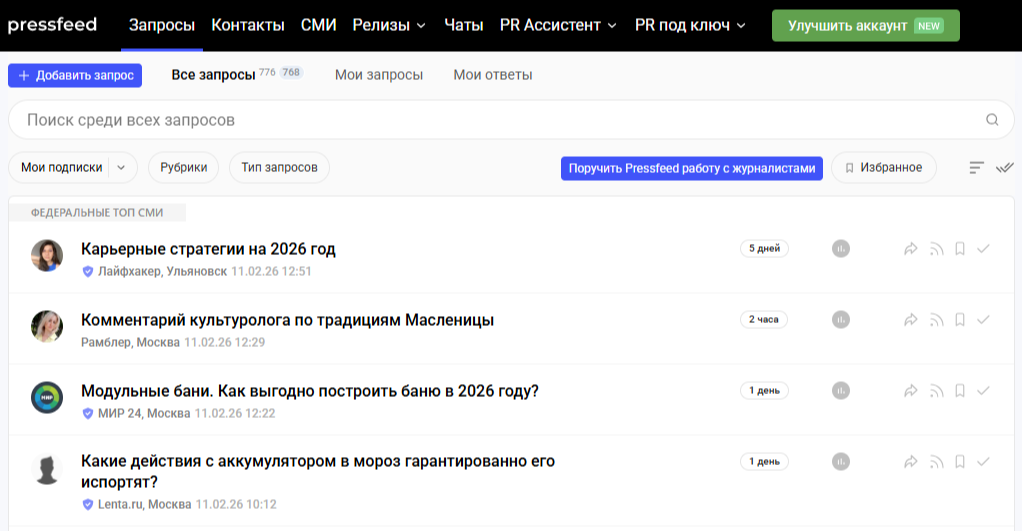
Task: Open the Избранное favorites button
Action: tap(884, 167)
